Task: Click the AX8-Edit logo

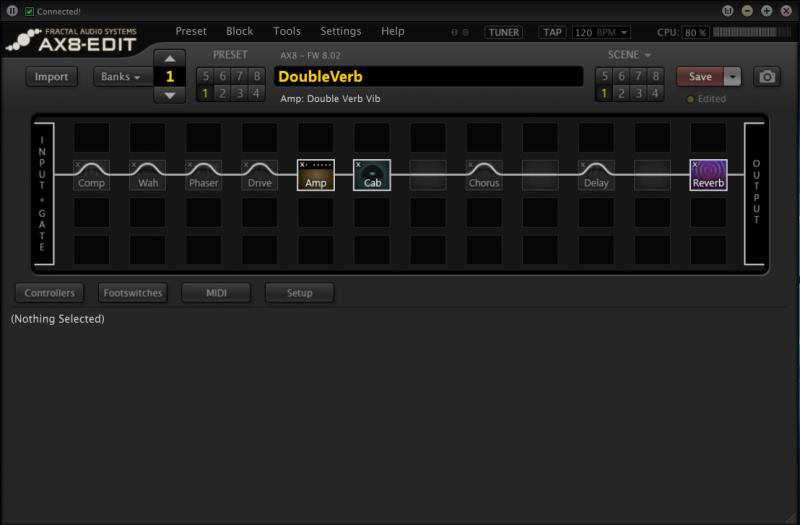Action: click(x=72, y=40)
